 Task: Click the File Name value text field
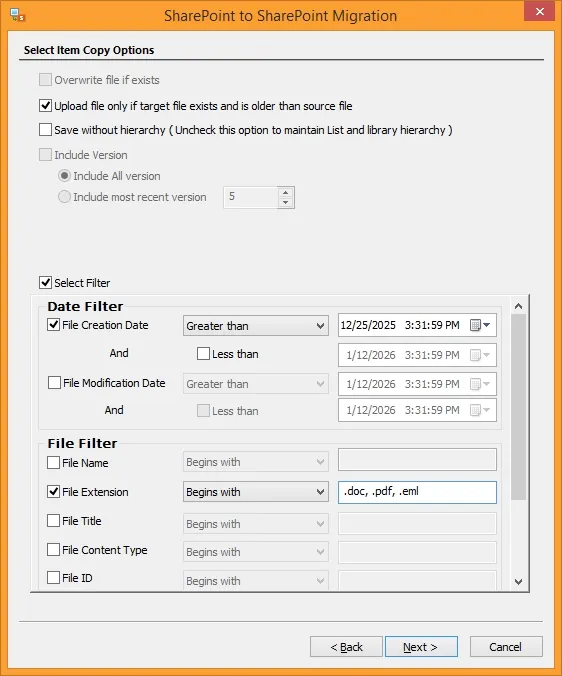tap(417, 460)
